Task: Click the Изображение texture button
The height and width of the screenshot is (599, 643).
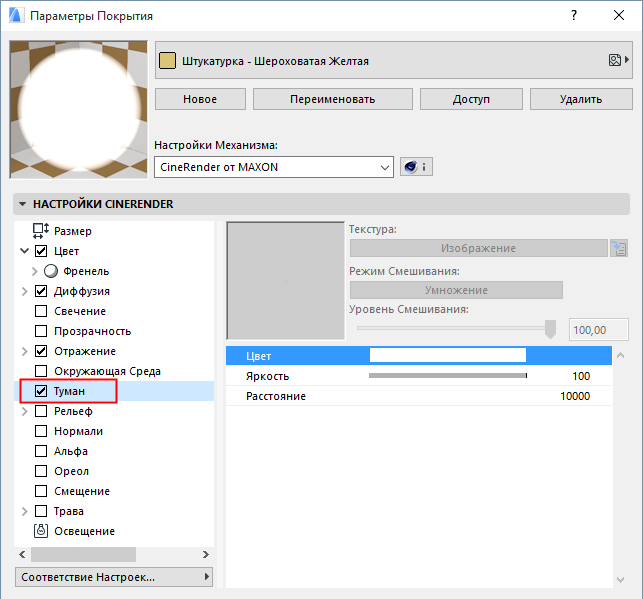Action: click(x=479, y=248)
